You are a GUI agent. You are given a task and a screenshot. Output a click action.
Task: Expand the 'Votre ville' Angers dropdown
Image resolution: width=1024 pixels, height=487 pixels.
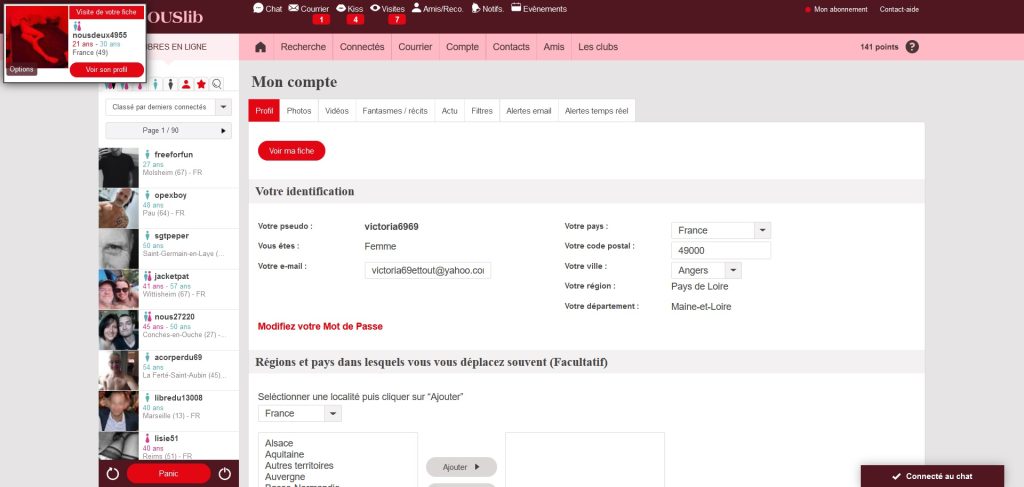pyautogui.click(x=732, y=270)
